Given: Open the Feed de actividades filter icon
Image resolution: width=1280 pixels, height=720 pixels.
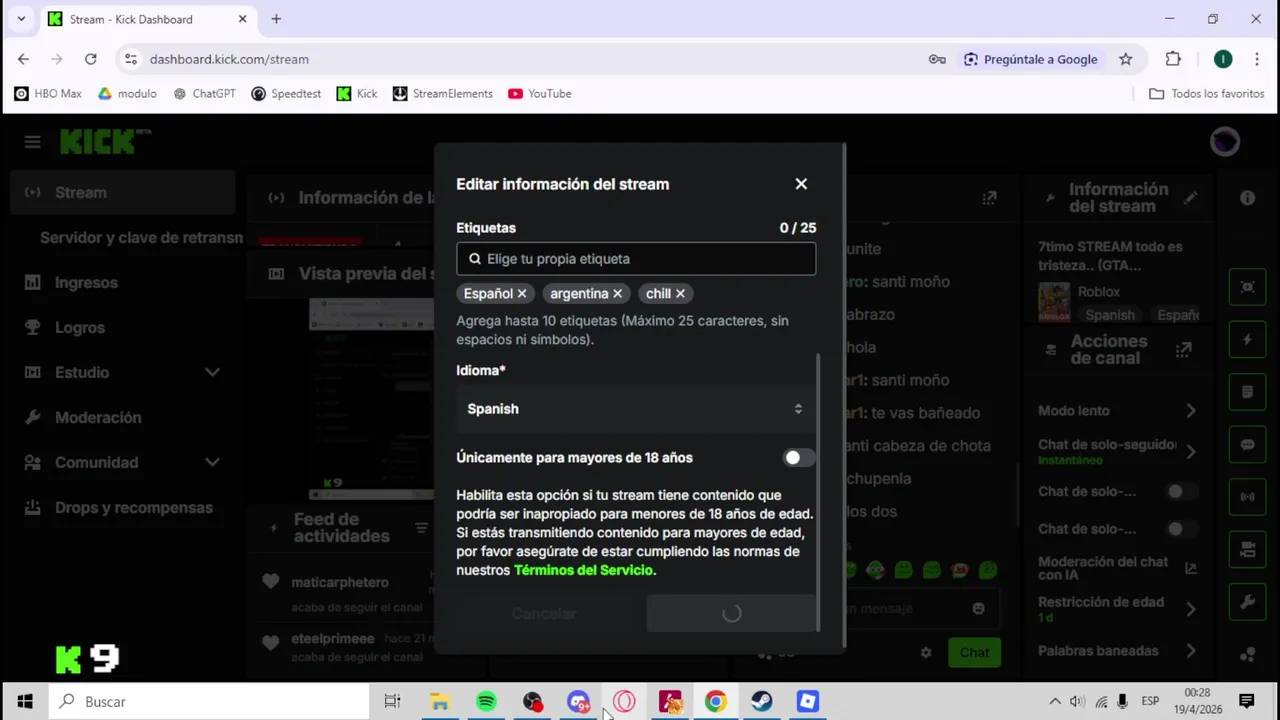Looking at the screenshot, I should pyautogui.click(x=421, y=528).
